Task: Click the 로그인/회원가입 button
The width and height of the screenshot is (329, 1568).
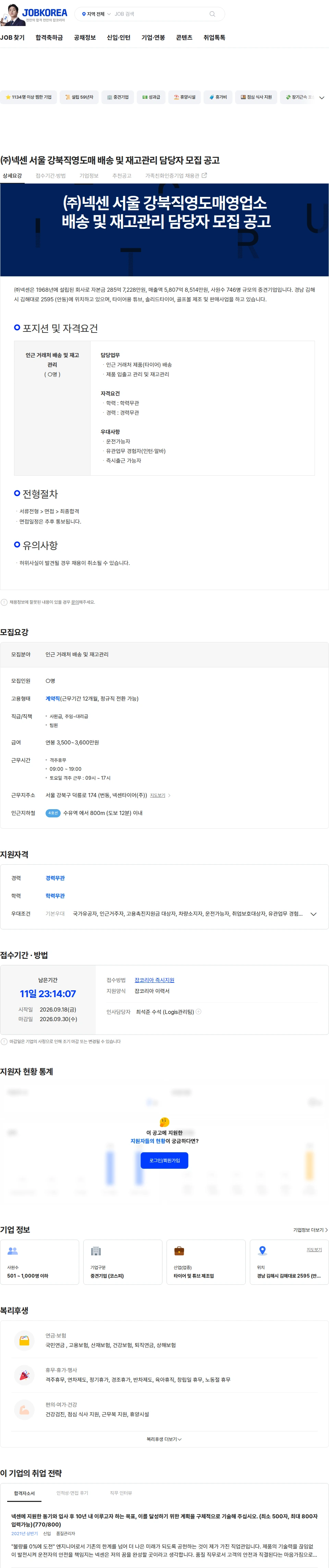Action: [164, 1161]
